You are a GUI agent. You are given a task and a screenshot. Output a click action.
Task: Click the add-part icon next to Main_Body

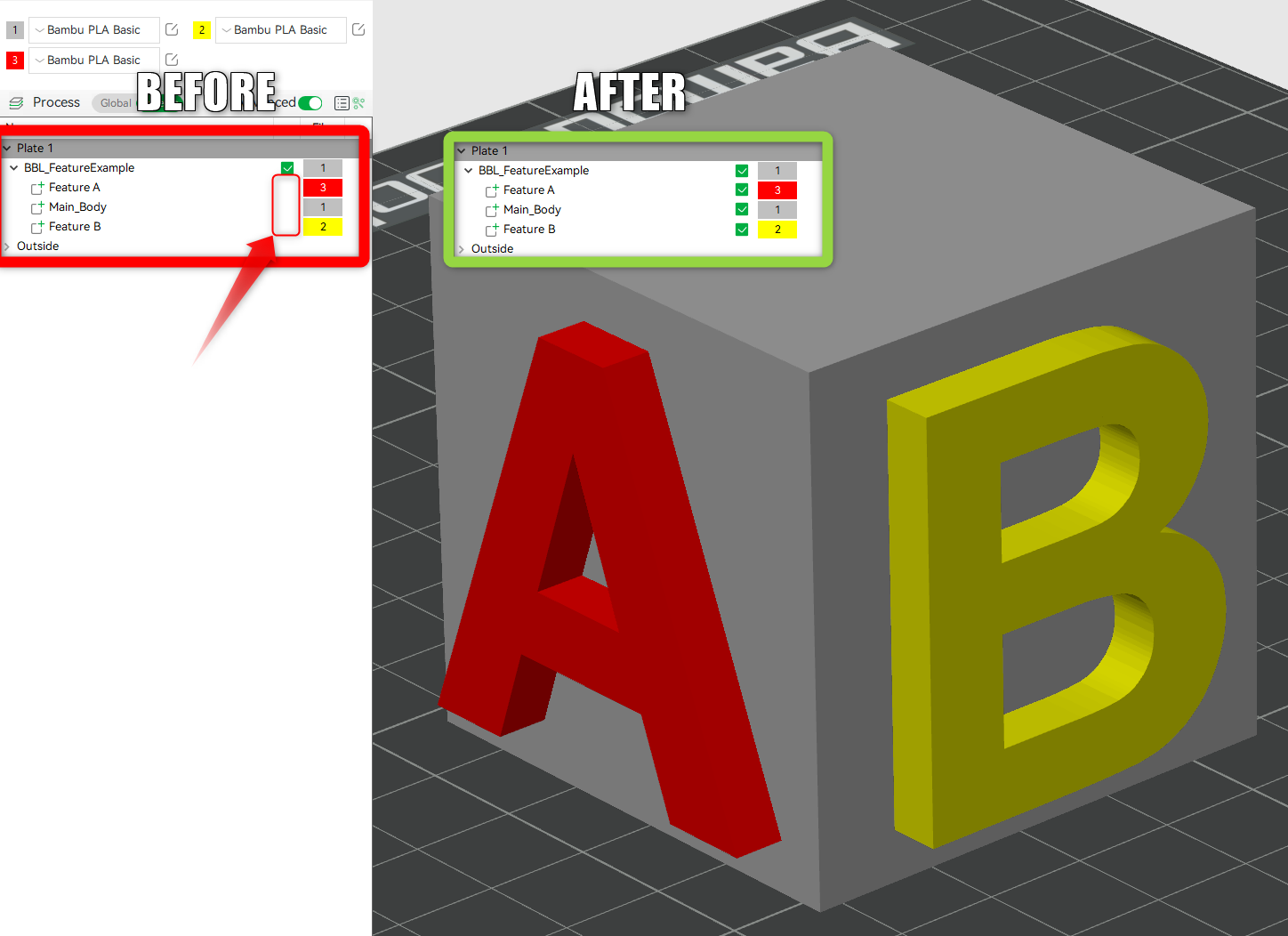[x=37, y=206]
